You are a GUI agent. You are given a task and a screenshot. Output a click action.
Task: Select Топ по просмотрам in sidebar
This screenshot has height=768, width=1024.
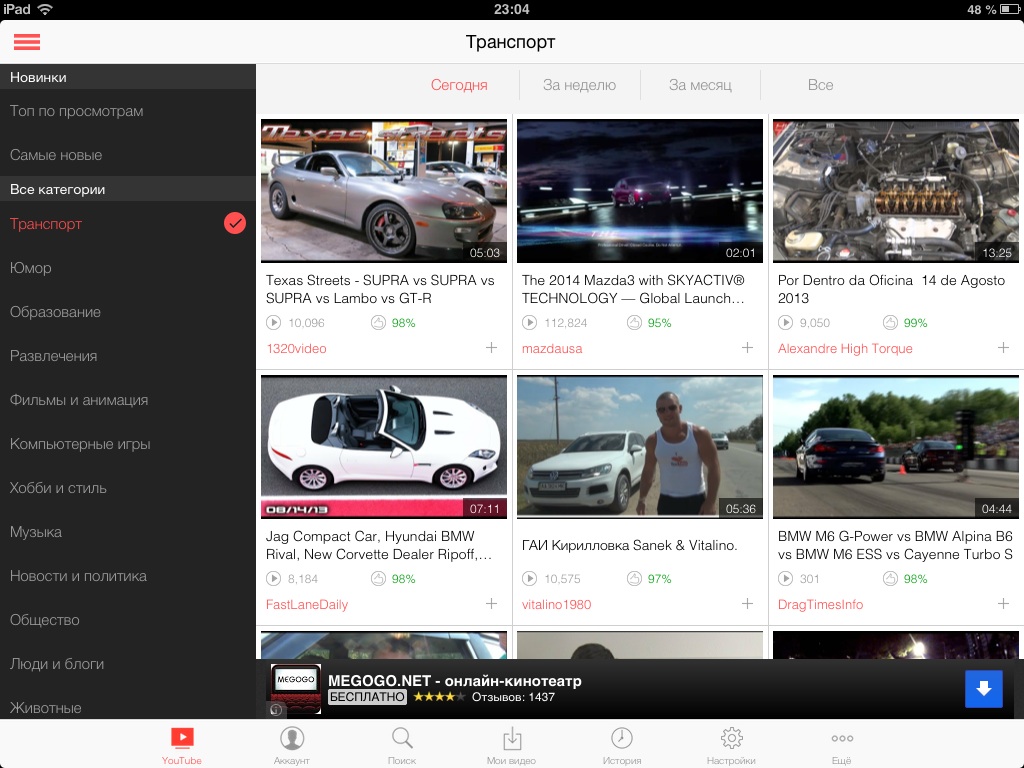tap(128, 111)
